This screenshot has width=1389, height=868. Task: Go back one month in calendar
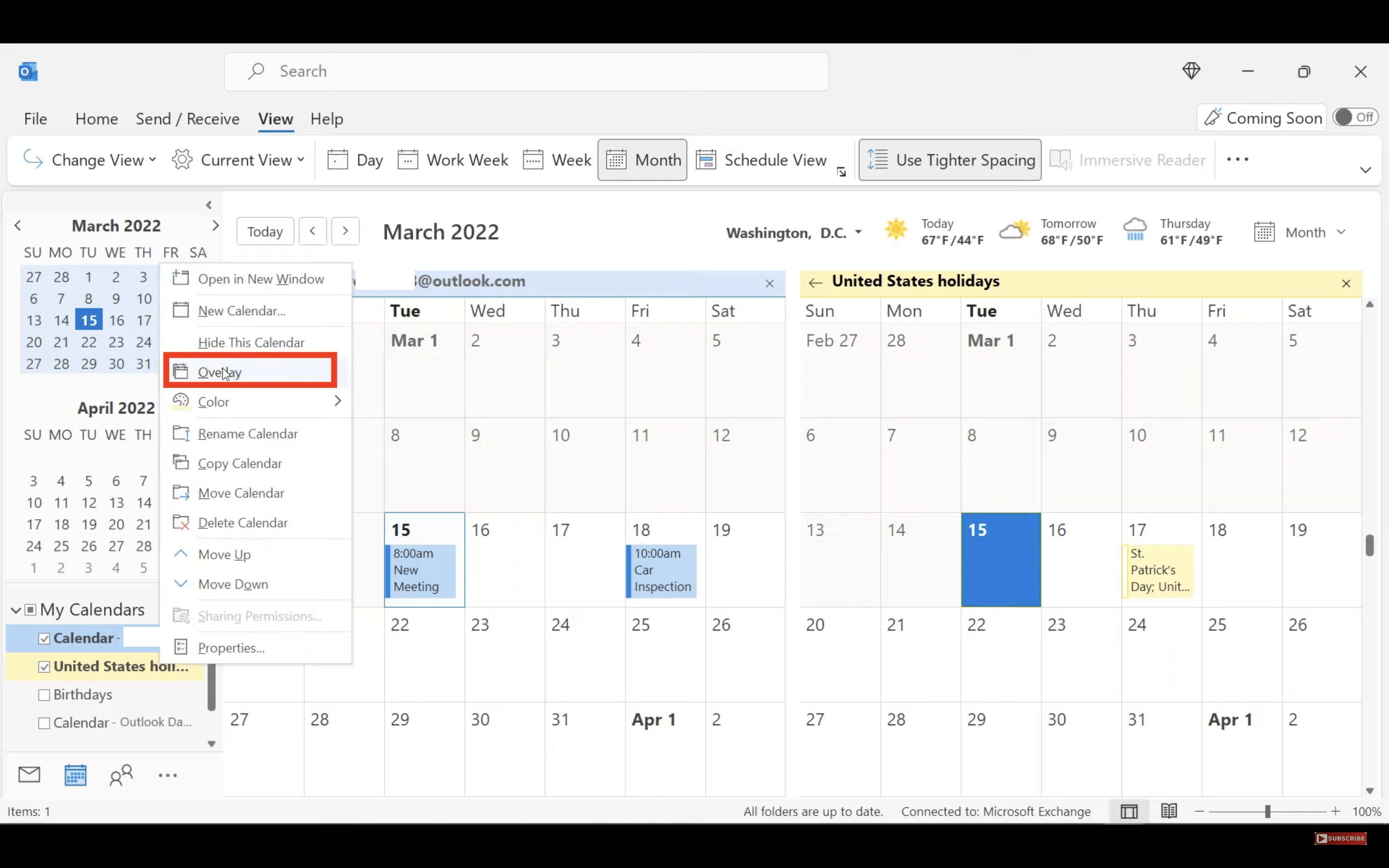313,231
